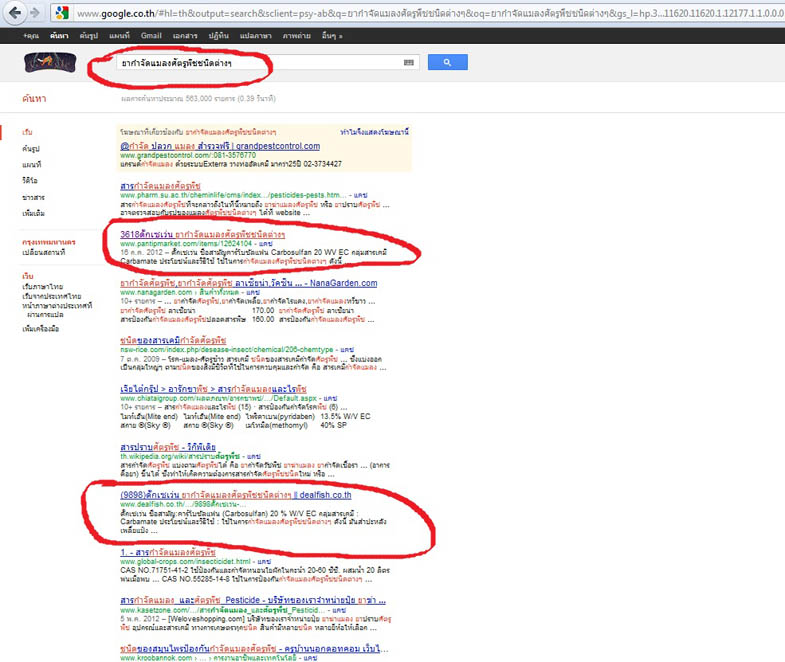Click the browser forward arrow button

tap(34, 12)
